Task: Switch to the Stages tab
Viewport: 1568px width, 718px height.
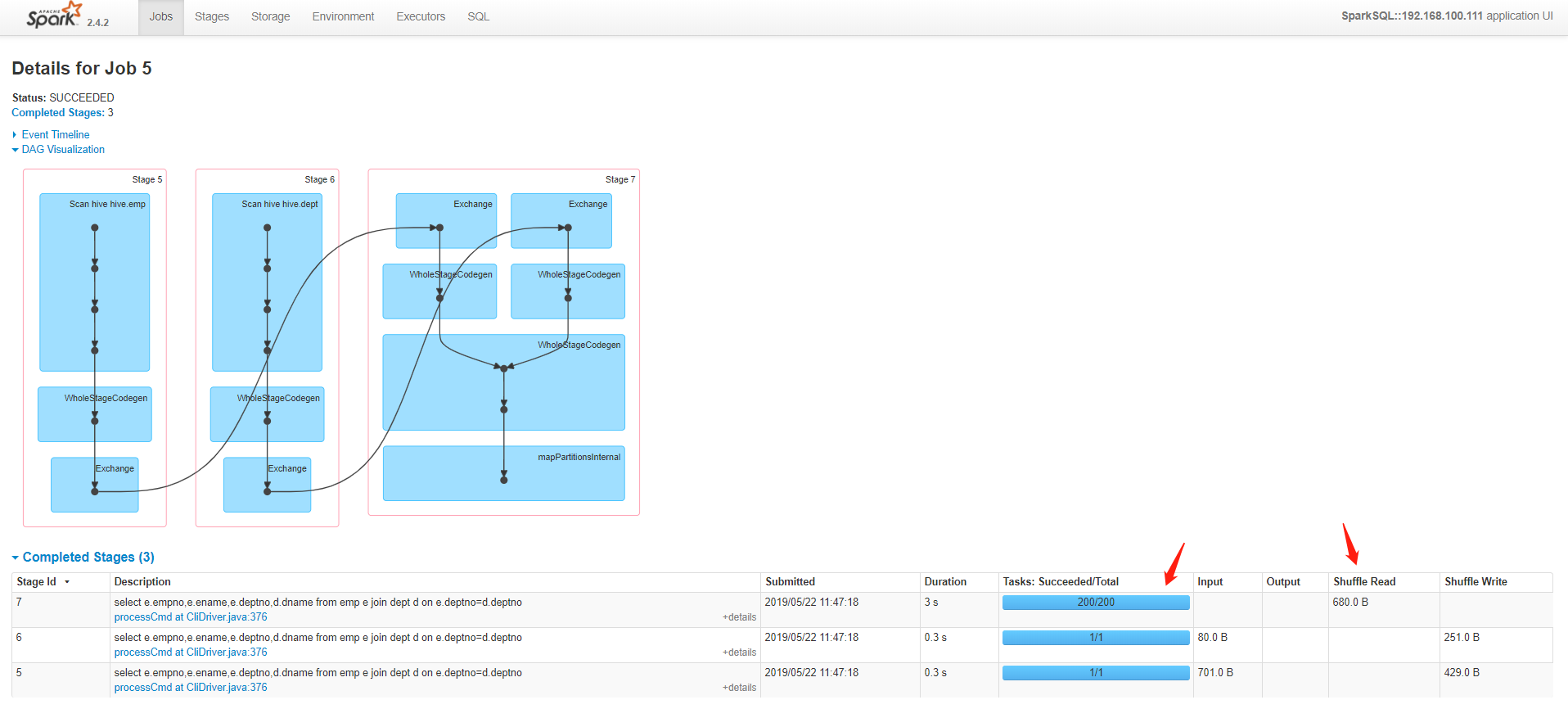Action: point(212,16)
